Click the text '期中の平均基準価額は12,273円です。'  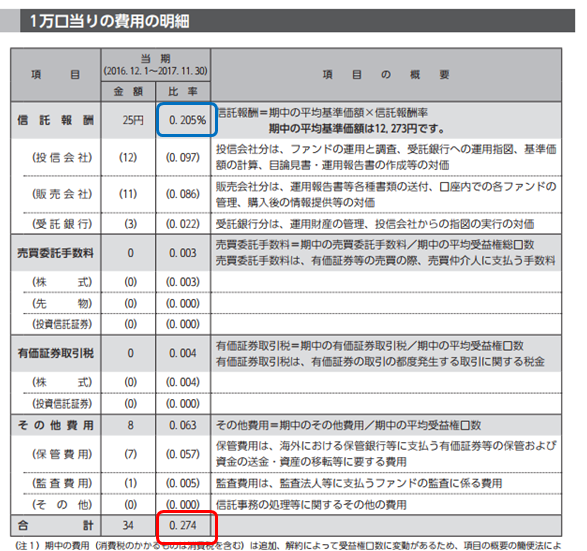pyautogui.click(x=357, y=129)
